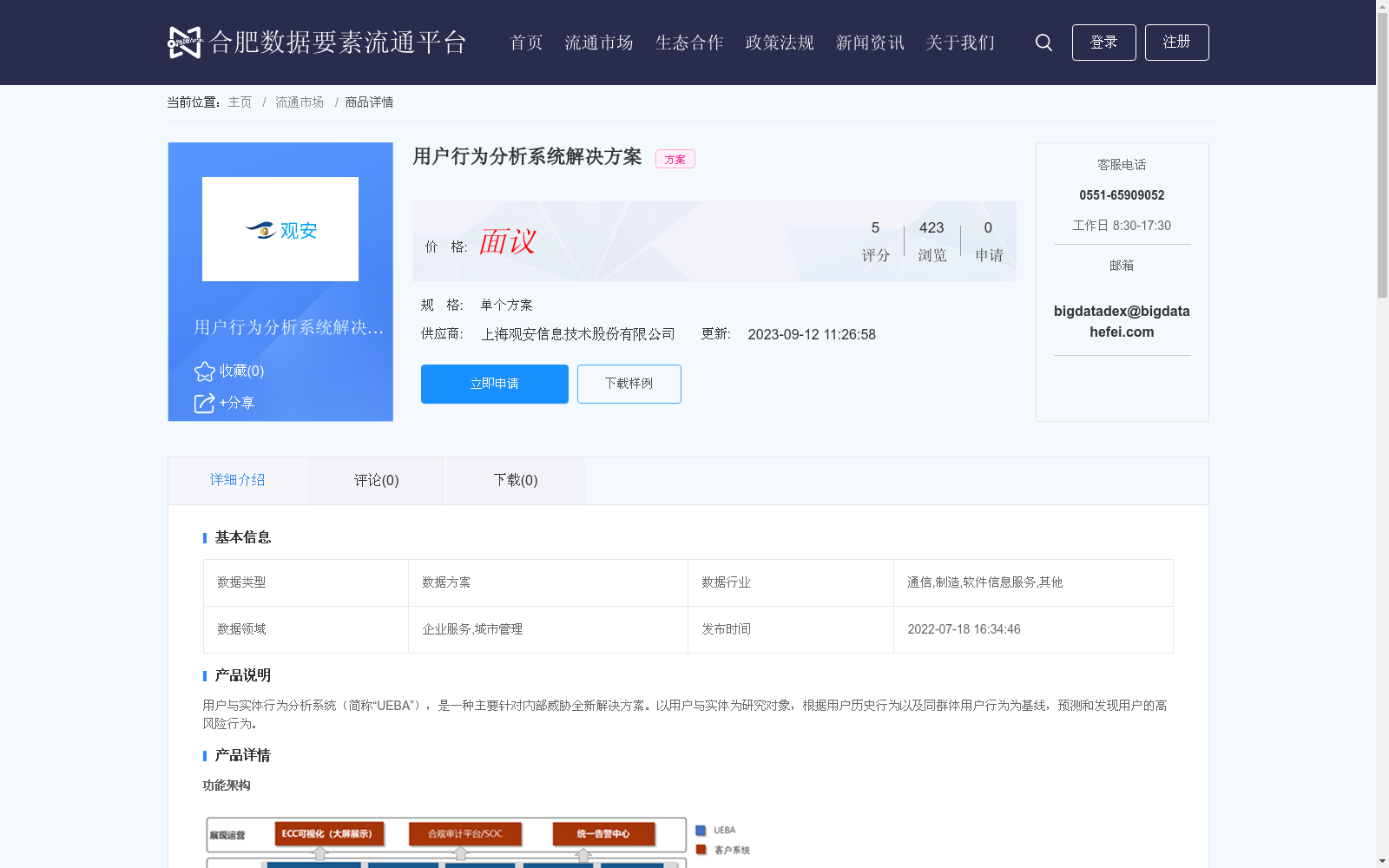
Task: Click the 商品详情 breadcrumb text
Action: [x=369, y=102]
